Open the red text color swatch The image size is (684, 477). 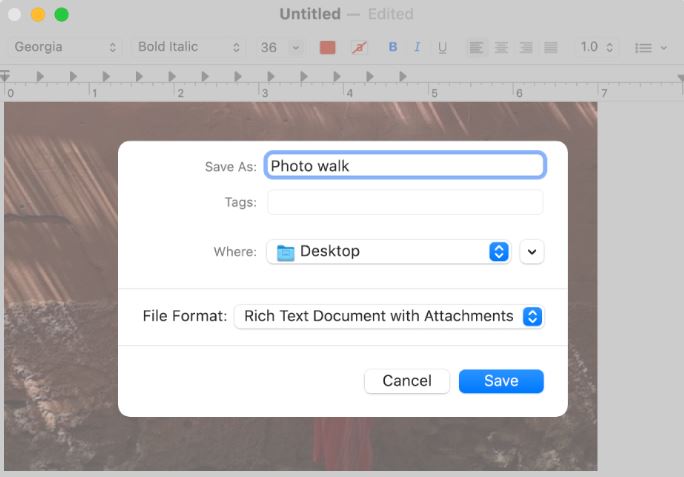pos(328,47)
